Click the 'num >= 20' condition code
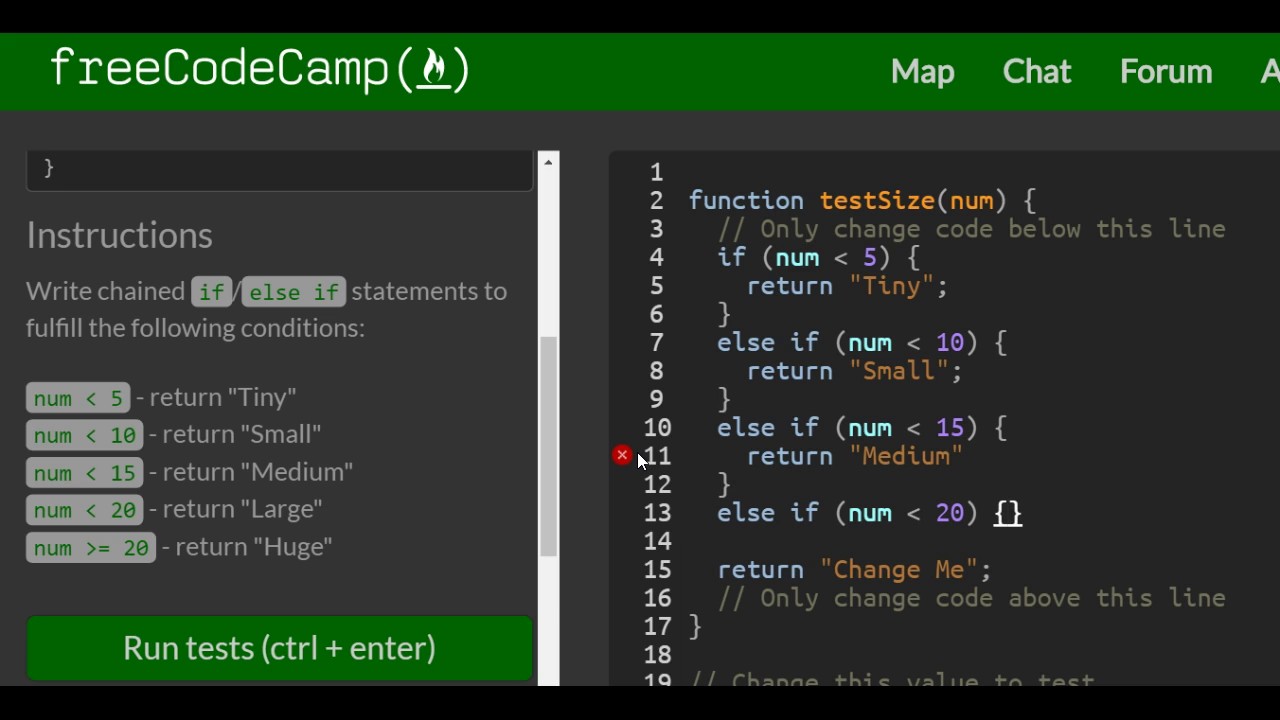The height and width of the screenshot is (720, 1280). (x=91, y=548)
